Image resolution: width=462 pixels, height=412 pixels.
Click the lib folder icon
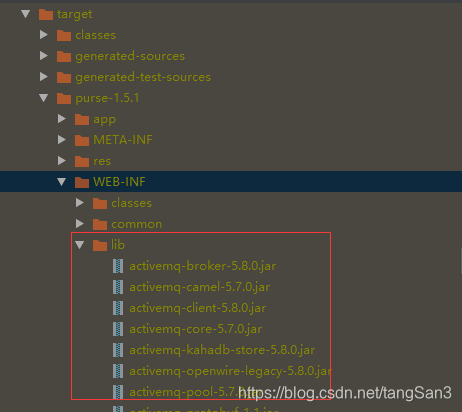pos(100,245)
